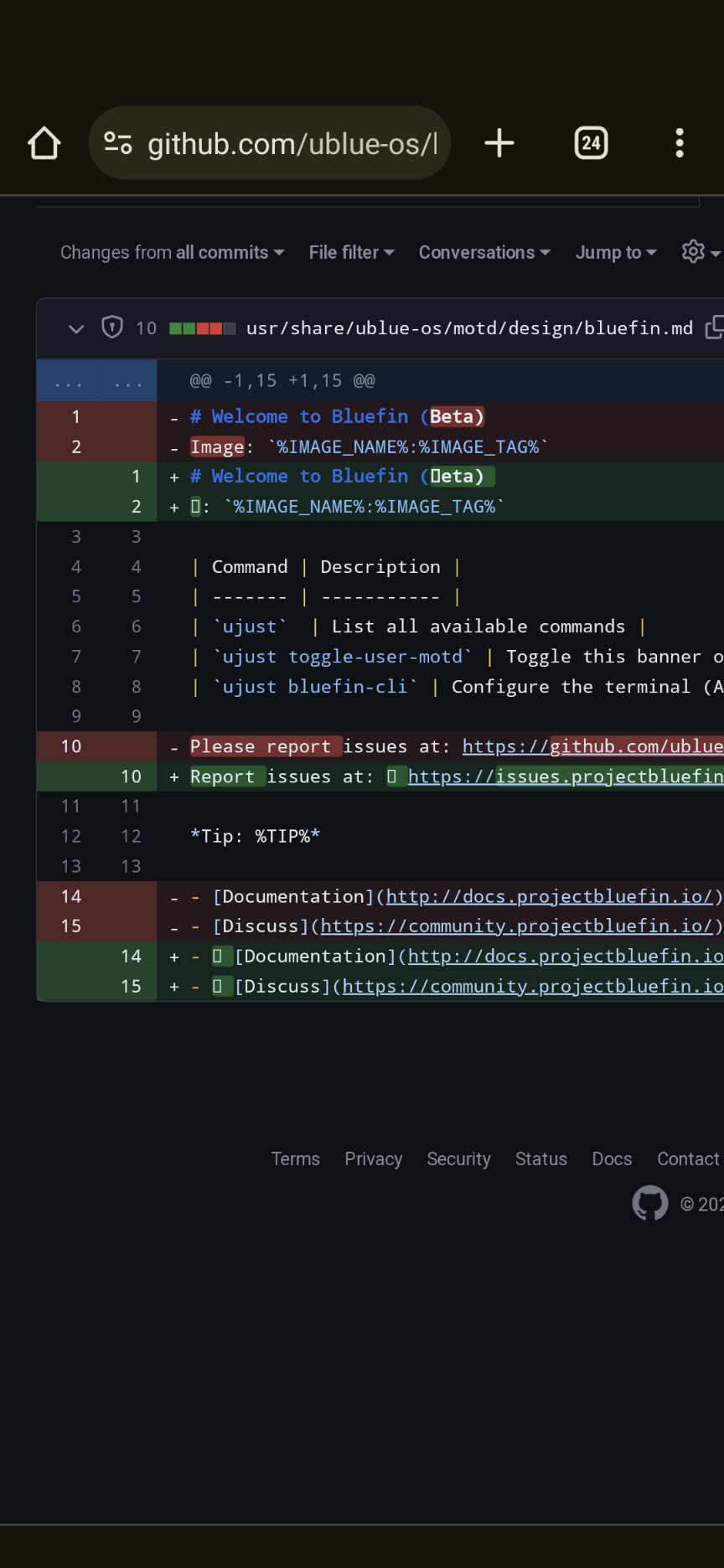
Task: Open the Jump to dropdown
Action: 616,252
